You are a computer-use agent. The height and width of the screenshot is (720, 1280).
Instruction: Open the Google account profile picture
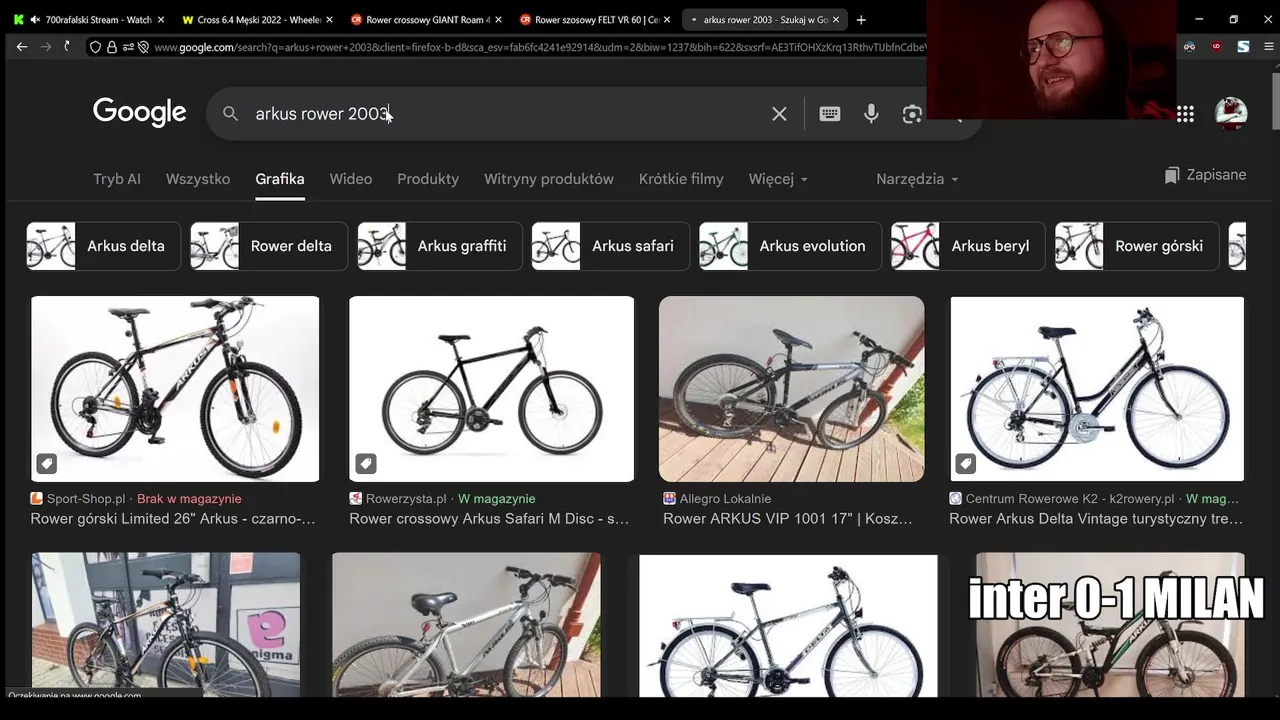pos(1231,114)
